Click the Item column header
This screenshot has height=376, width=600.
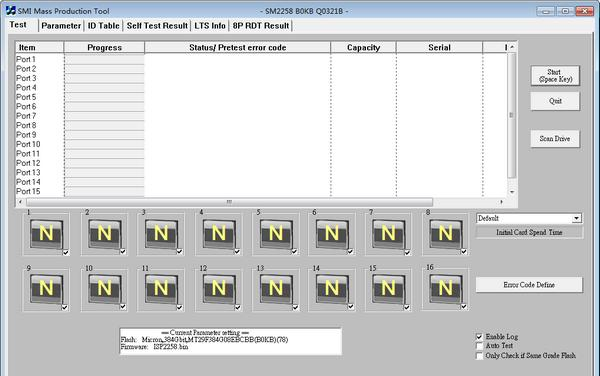39,47
